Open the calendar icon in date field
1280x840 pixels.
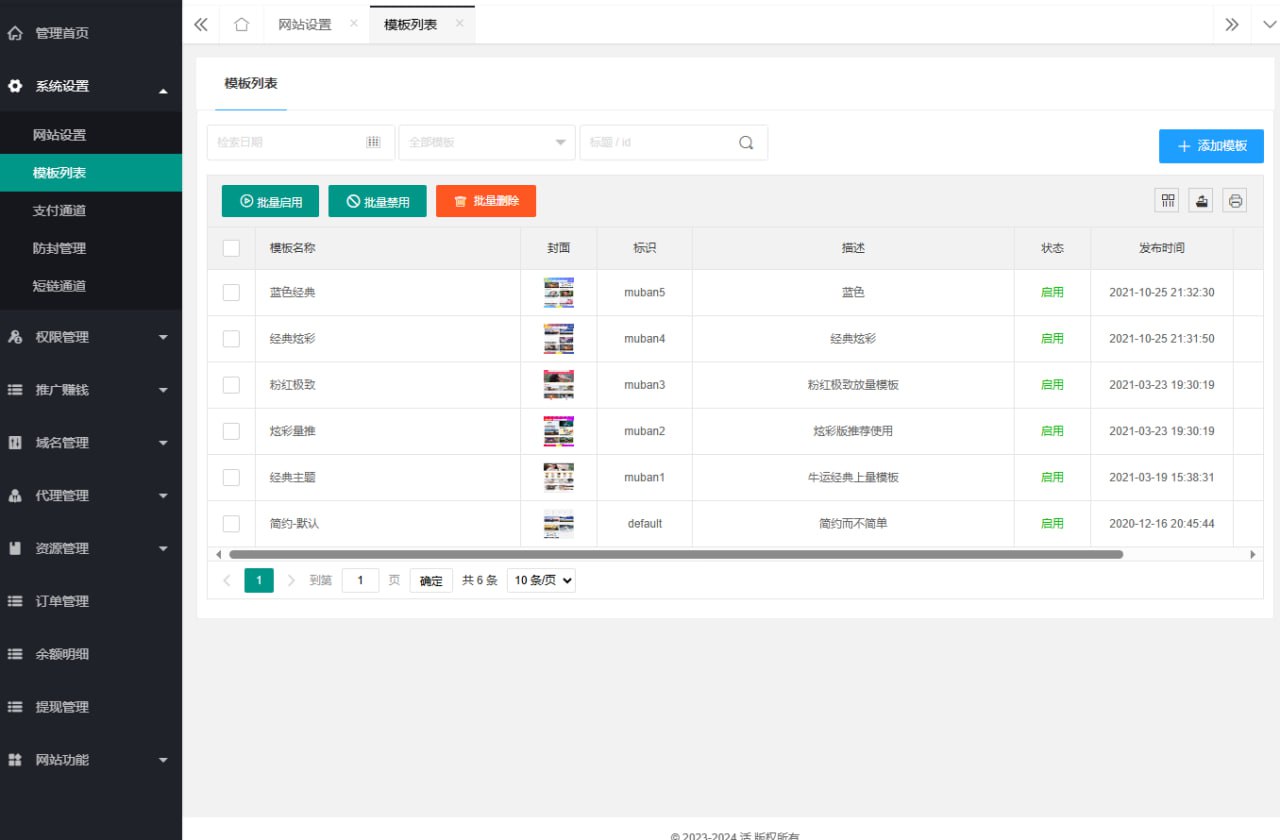[x=373, y=143]
